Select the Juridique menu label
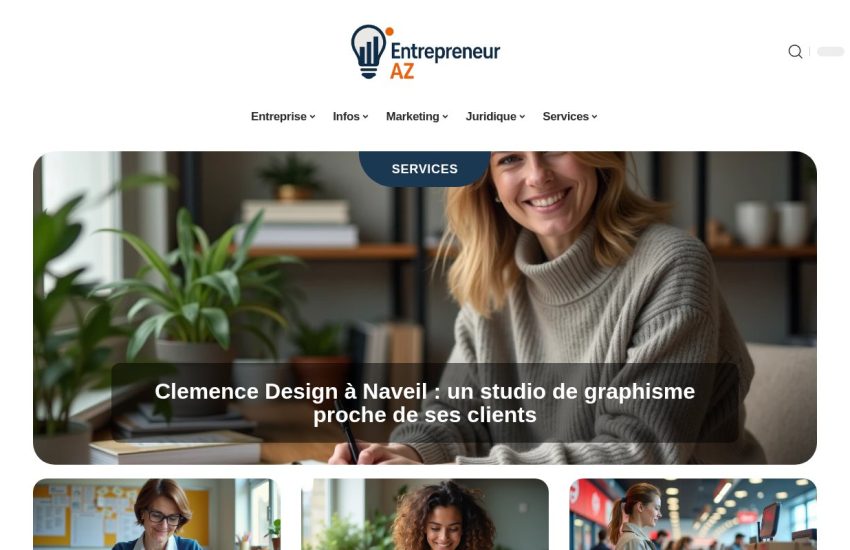Screen dimensions: 850x550 point(491,117)
